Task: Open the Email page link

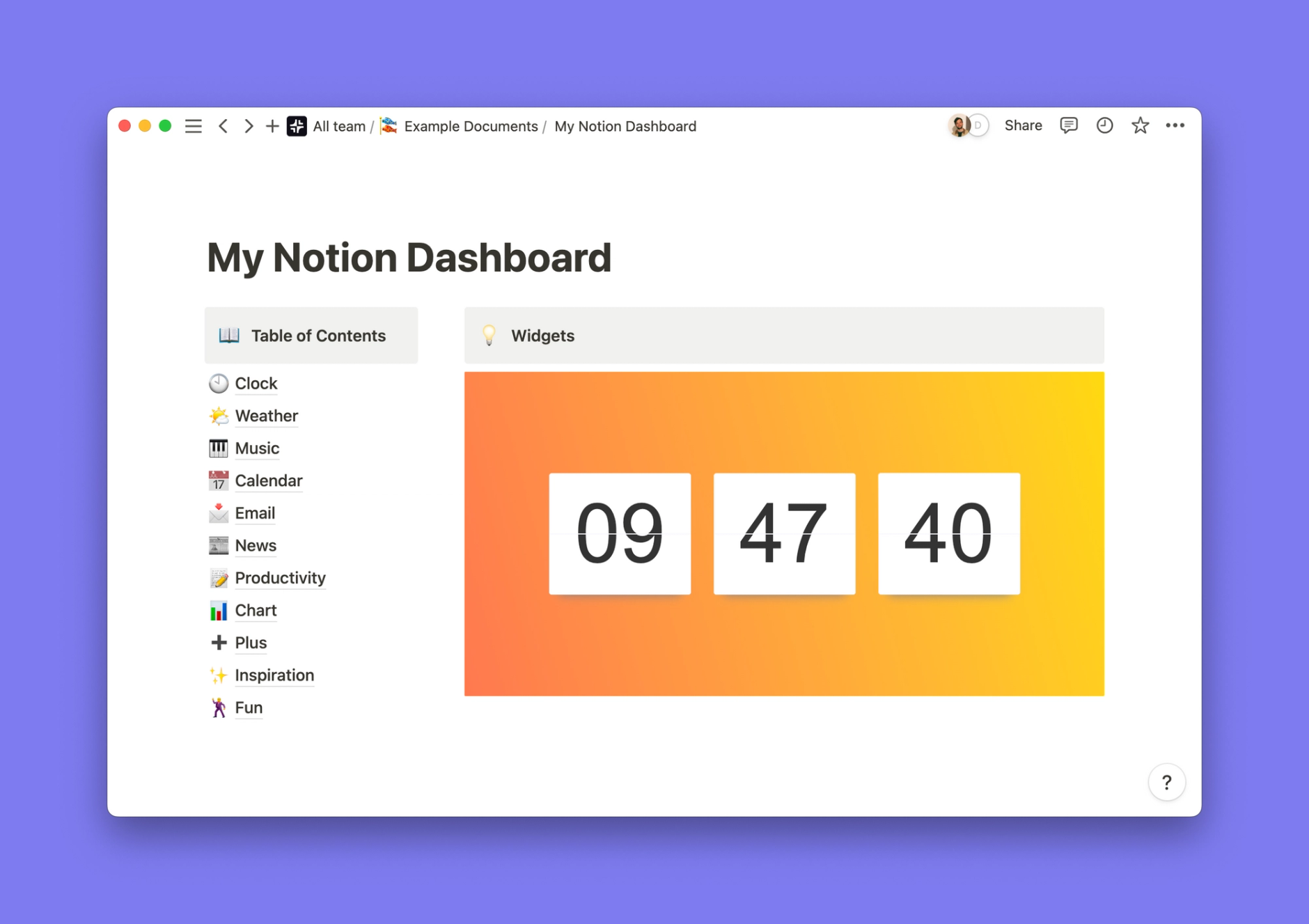Action: 255,513
